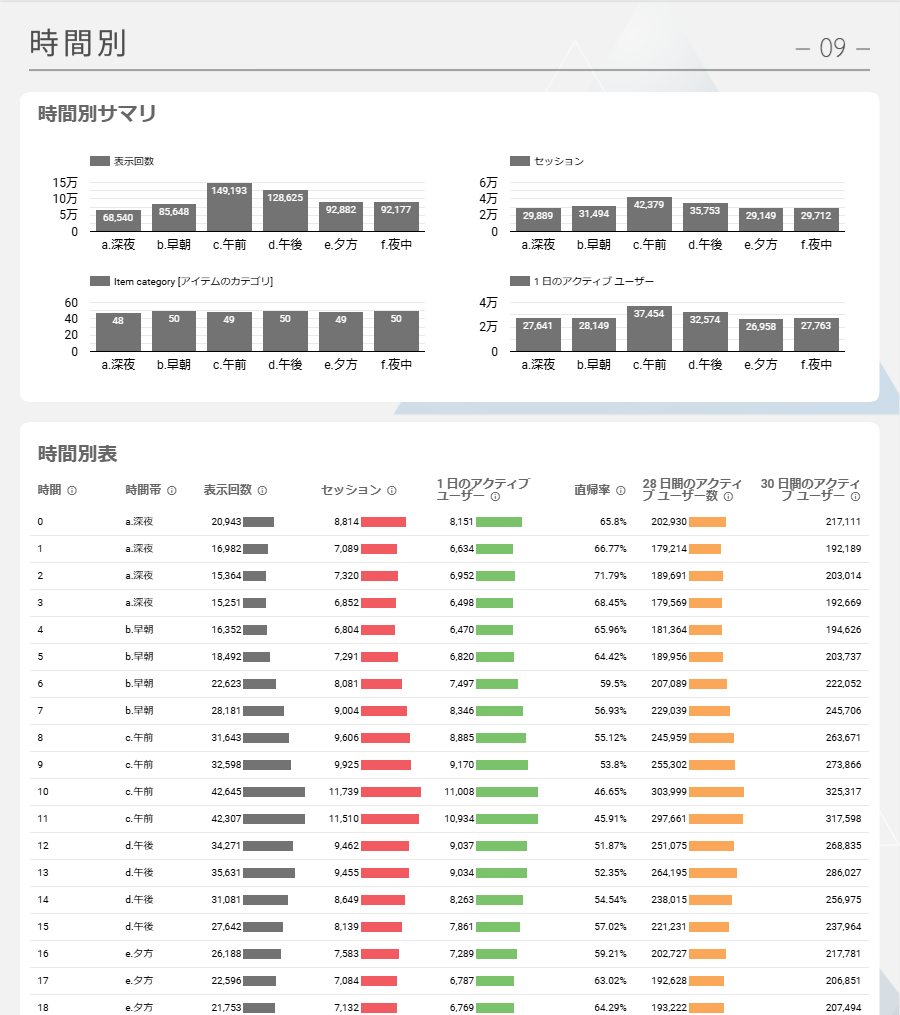Image resolution: width=900 pixels, height=1015 pixels.
Task: Select the 128,625 bar in 表示回数 chart
Action: 285,210
